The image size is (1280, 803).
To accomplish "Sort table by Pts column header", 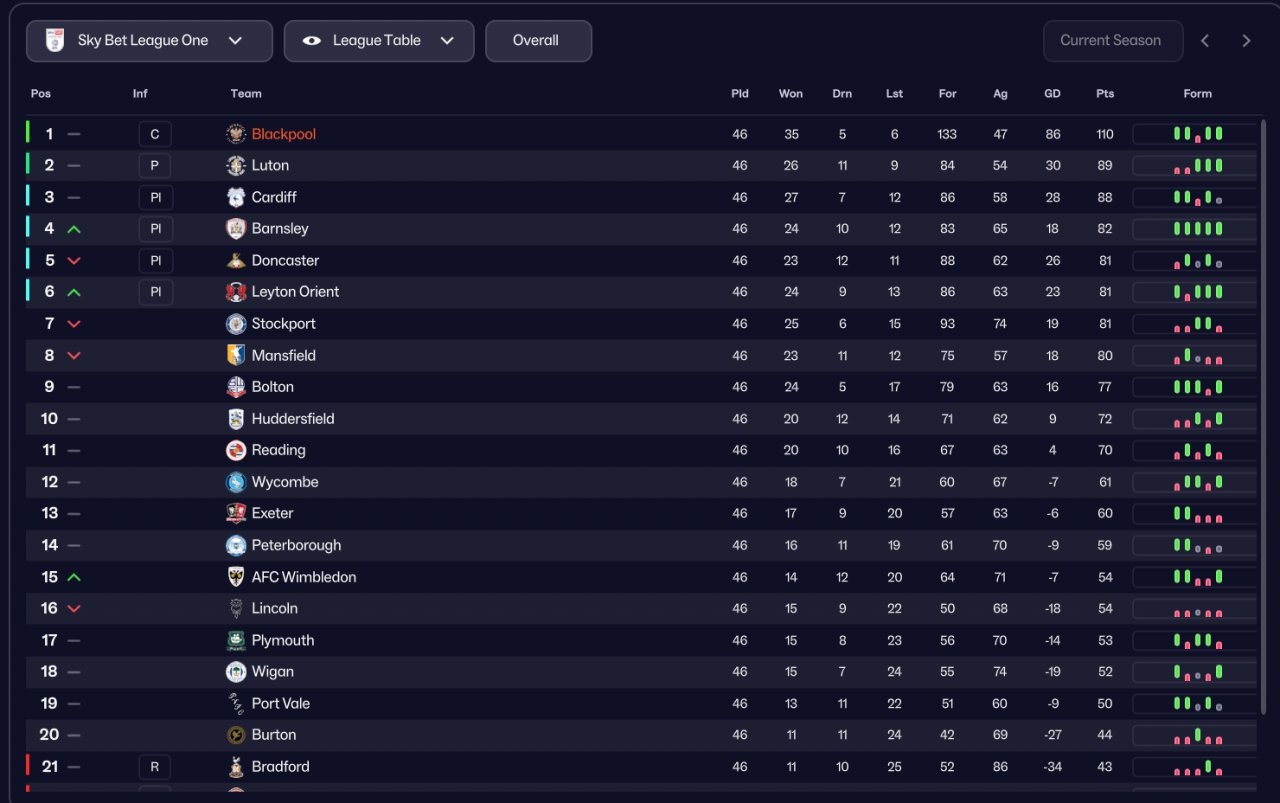I will (x=1104, y=94).
